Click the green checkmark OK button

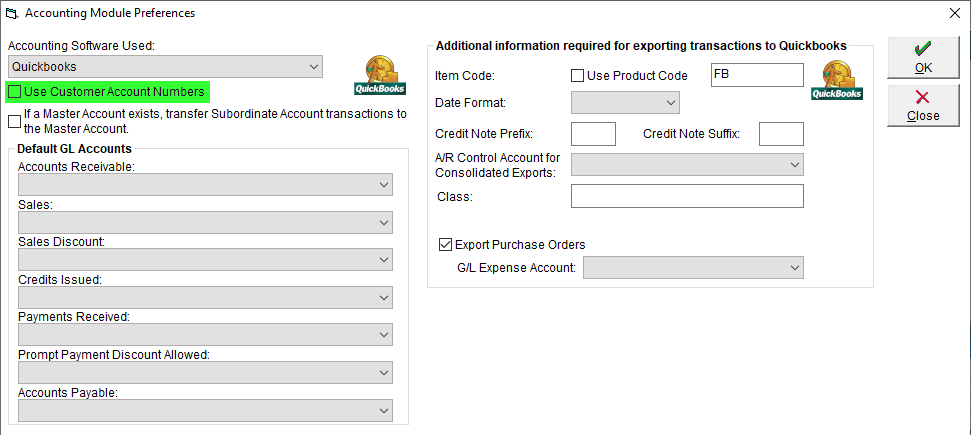[x=923, y=58]
